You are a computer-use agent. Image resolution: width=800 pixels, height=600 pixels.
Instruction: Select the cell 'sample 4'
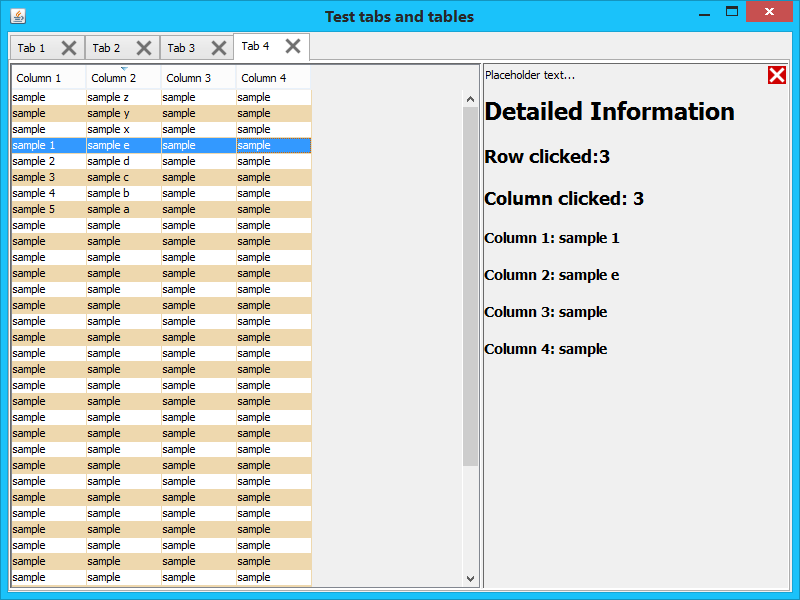click(x=49, y=193)
